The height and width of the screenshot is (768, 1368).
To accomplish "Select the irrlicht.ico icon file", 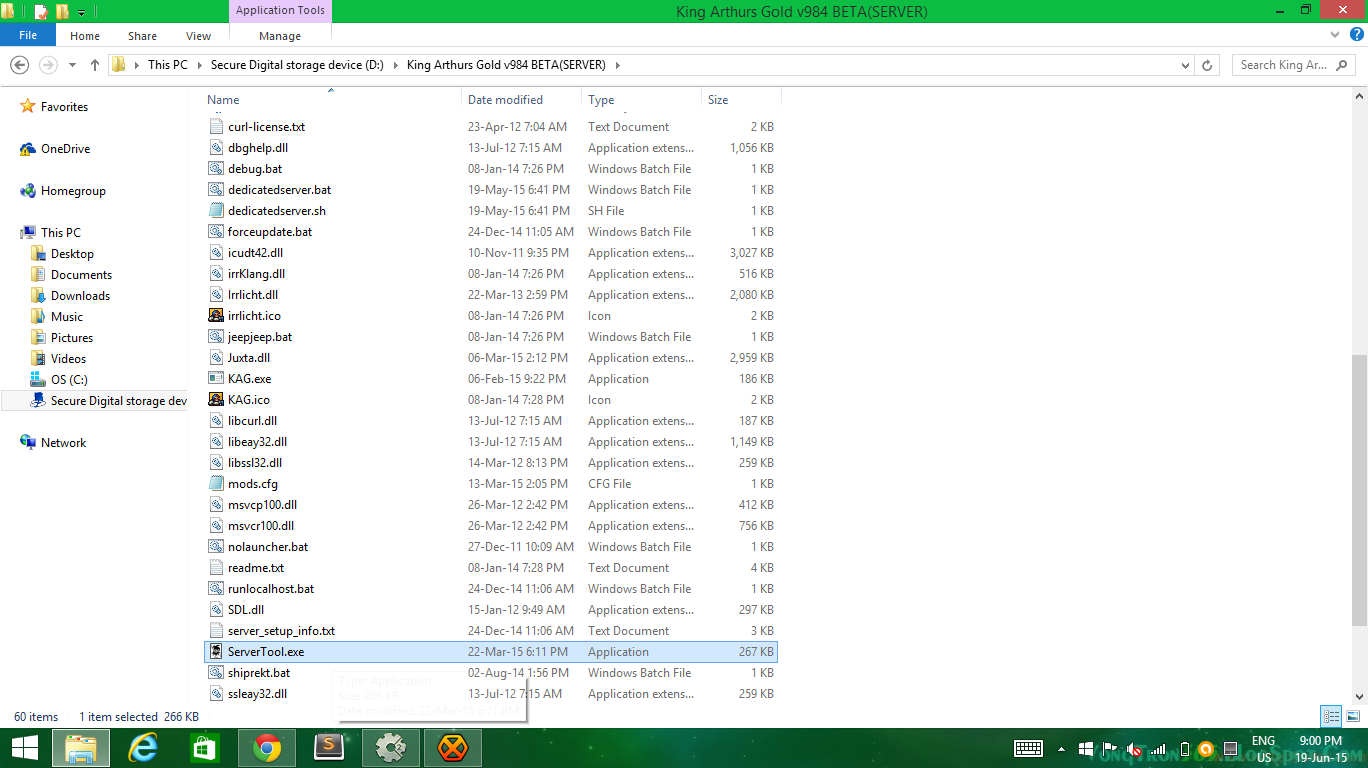I will pos(254,316).
